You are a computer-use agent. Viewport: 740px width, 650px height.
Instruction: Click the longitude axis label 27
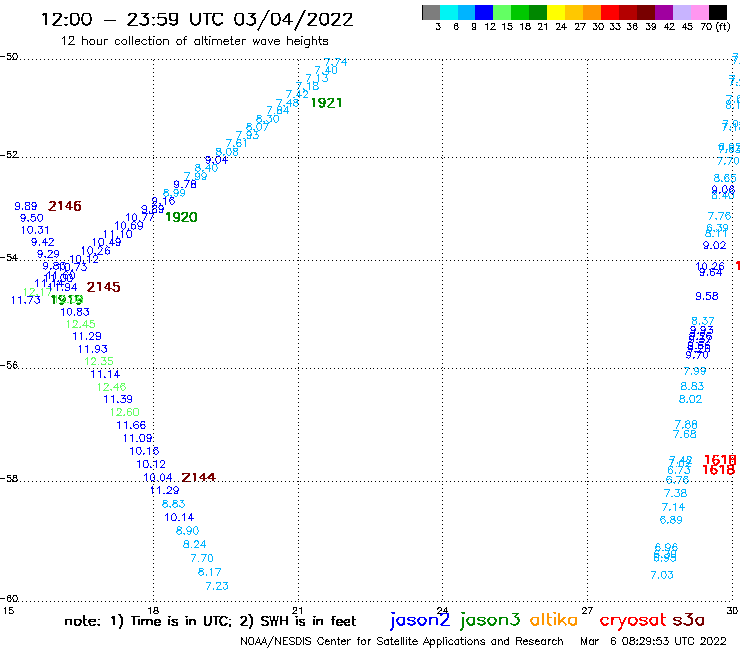point(587,610)
